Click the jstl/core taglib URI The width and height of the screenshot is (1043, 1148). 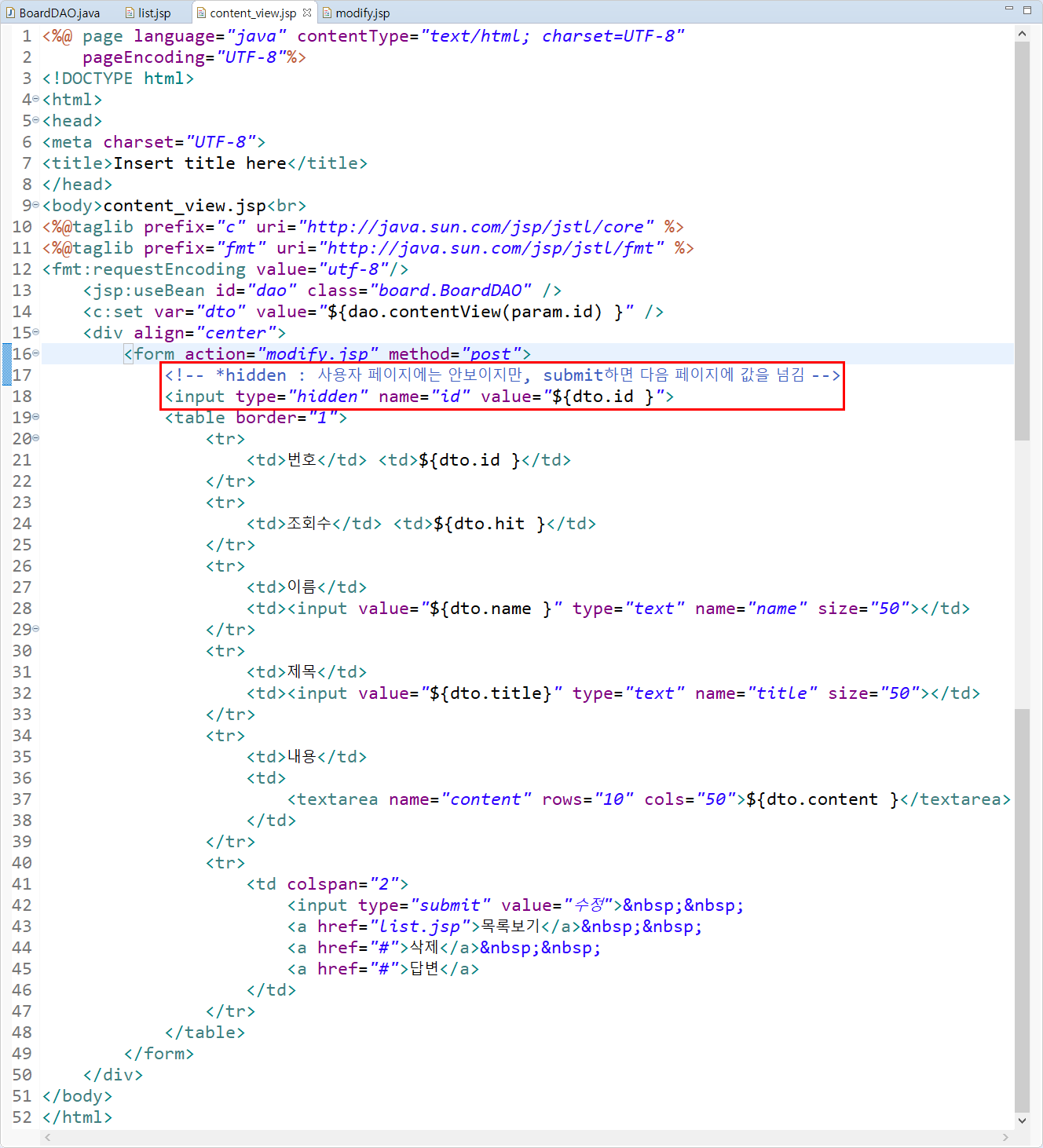476,227
